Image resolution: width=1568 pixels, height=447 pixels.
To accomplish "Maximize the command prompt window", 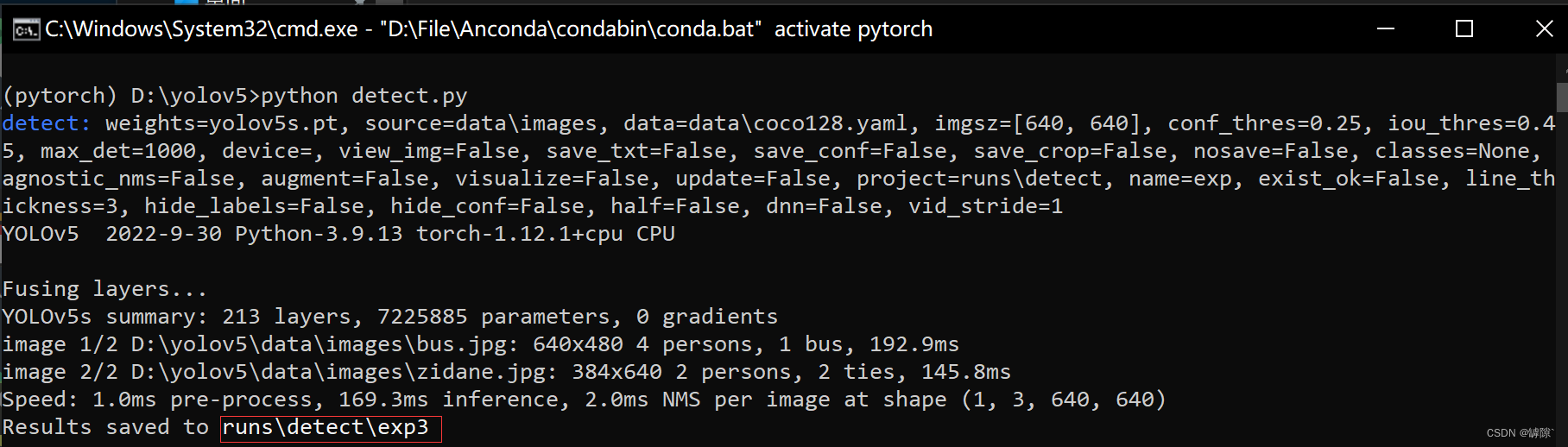I will pos(1464,29).
